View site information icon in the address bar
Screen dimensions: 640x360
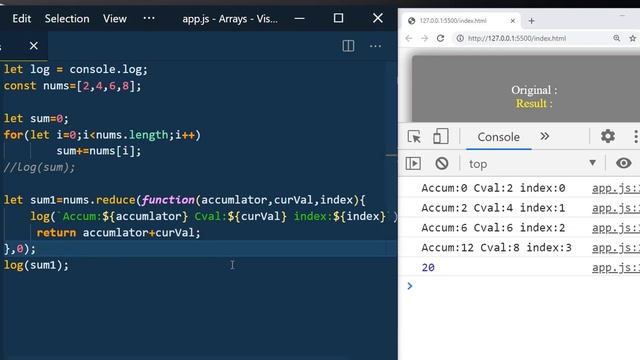[460, 38]
